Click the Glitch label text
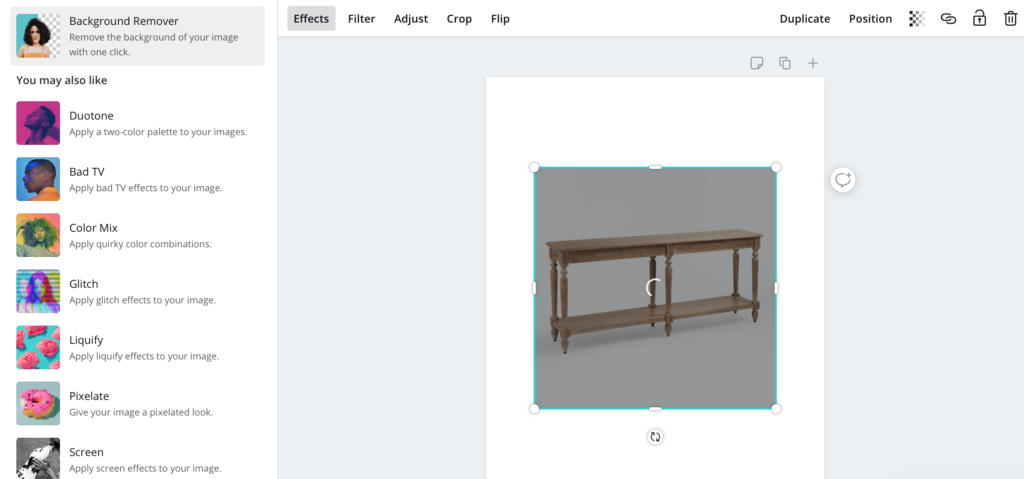The image size is (1024, 479). point(84,284)
